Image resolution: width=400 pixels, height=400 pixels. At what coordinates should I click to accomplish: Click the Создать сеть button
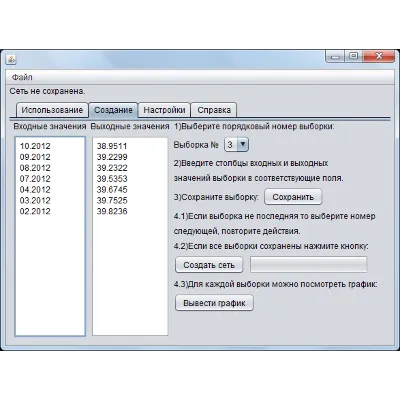click(x=209, y=265)
